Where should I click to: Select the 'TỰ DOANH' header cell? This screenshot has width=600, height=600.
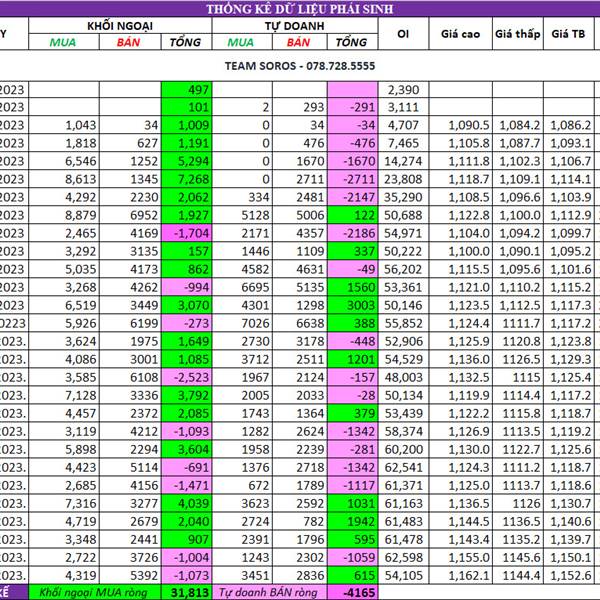point(295,26)
